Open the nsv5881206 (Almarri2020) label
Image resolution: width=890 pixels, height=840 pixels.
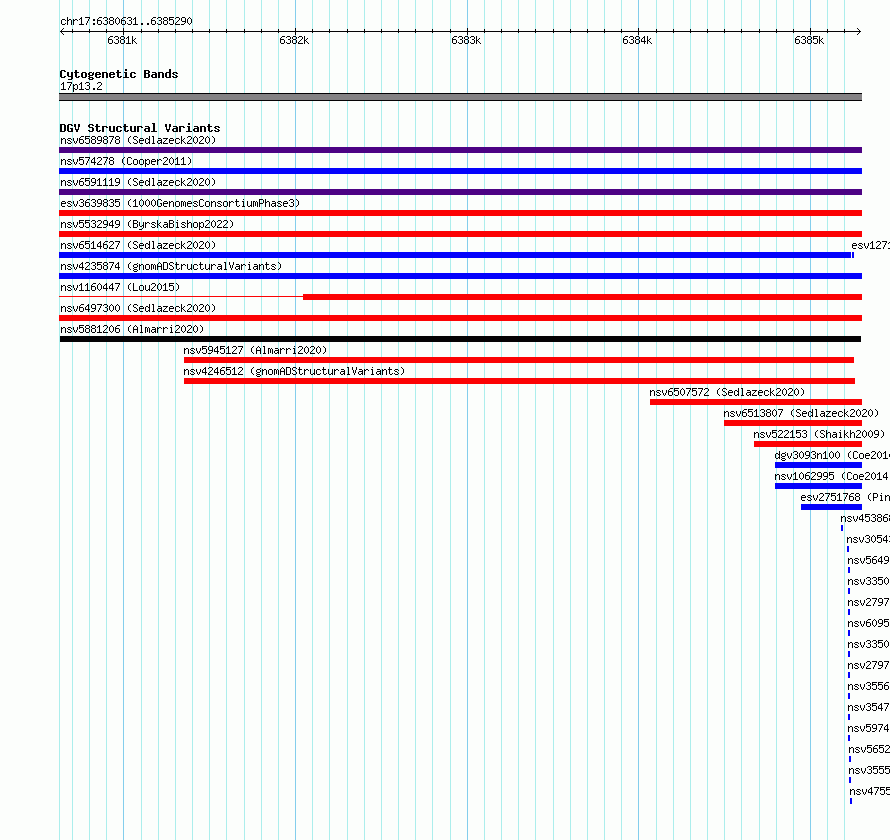[132, 329]
